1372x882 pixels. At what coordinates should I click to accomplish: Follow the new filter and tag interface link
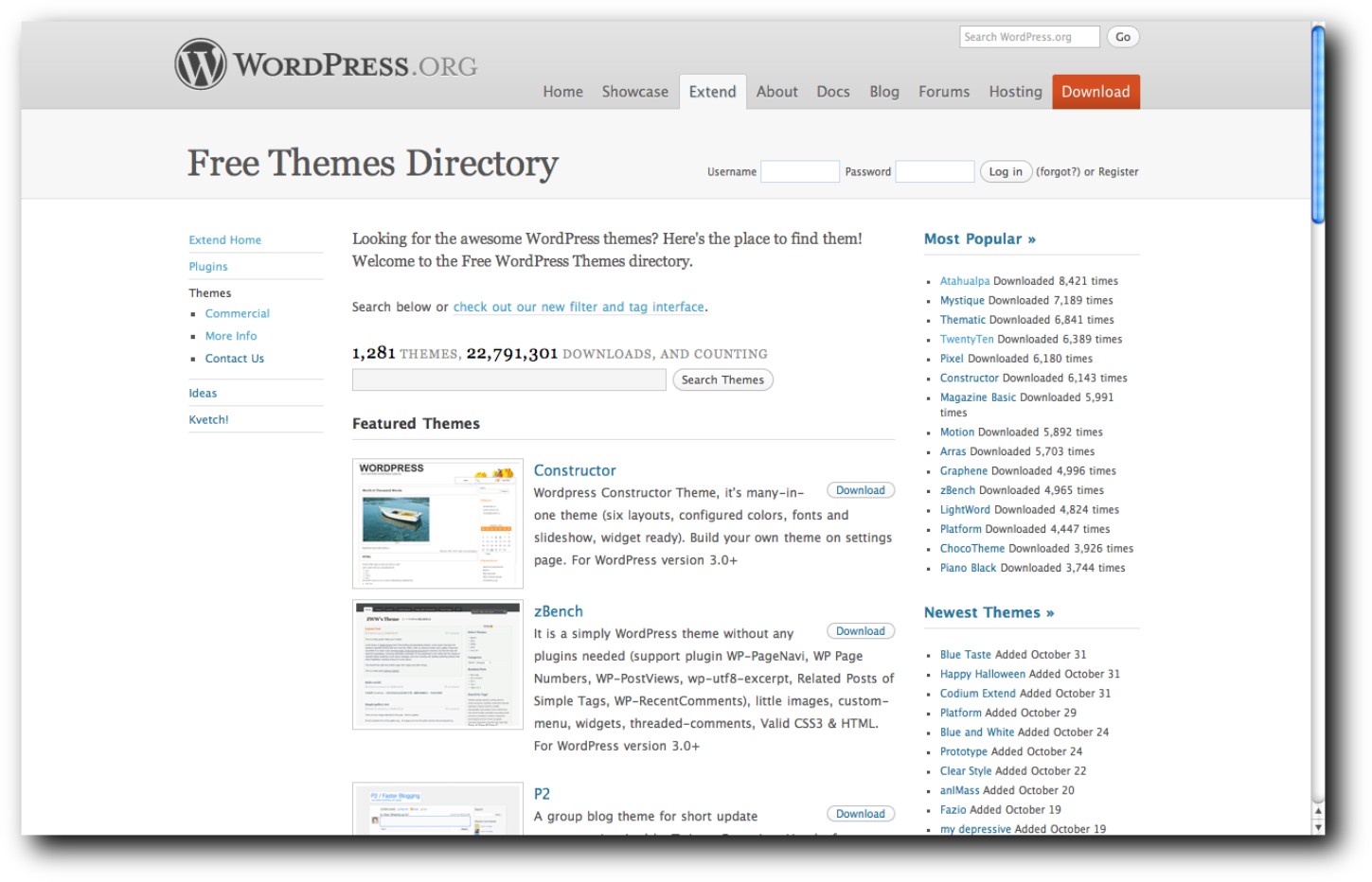click(x=579, y=307)
